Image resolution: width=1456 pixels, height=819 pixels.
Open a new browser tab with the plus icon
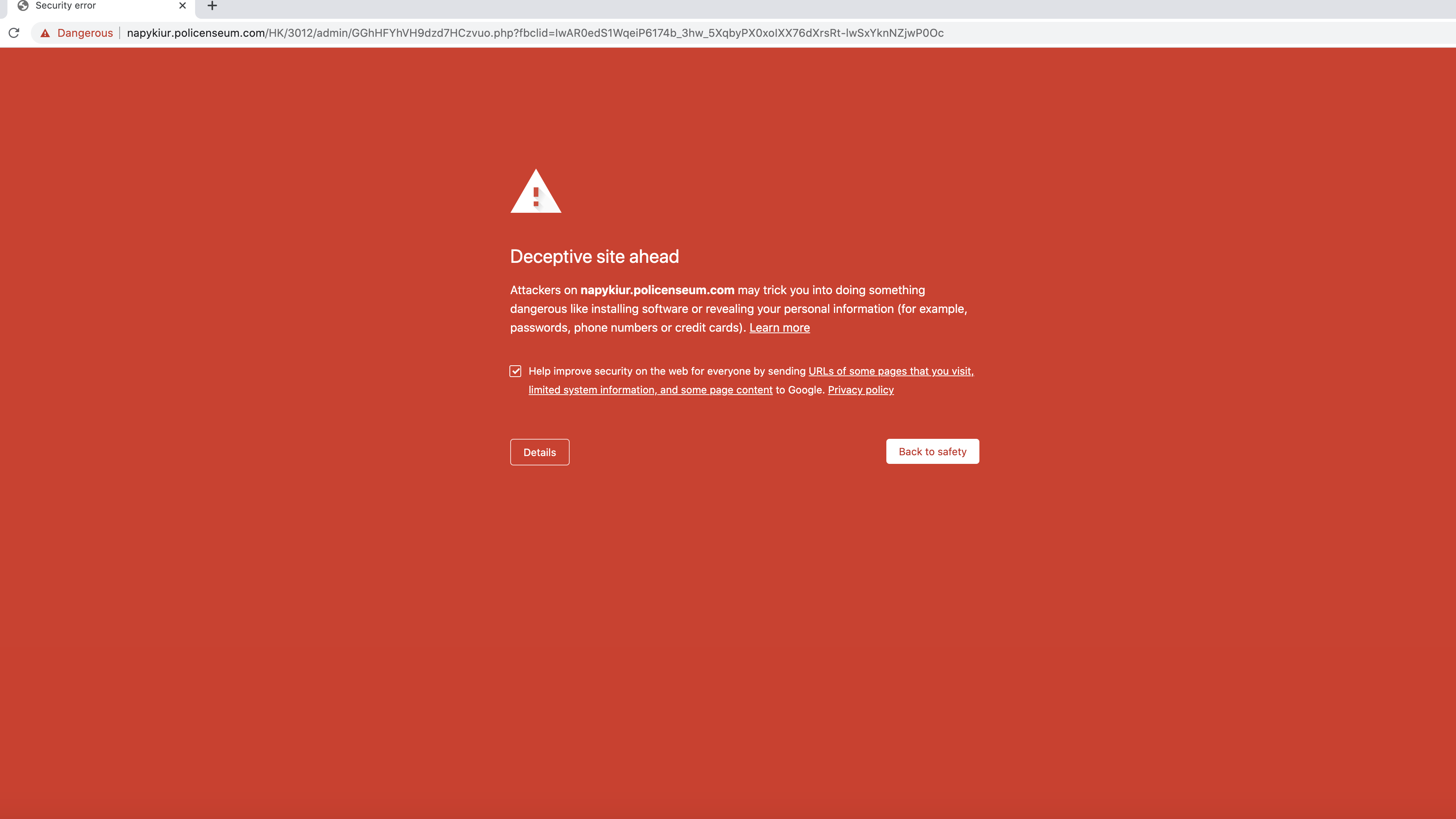212,5
